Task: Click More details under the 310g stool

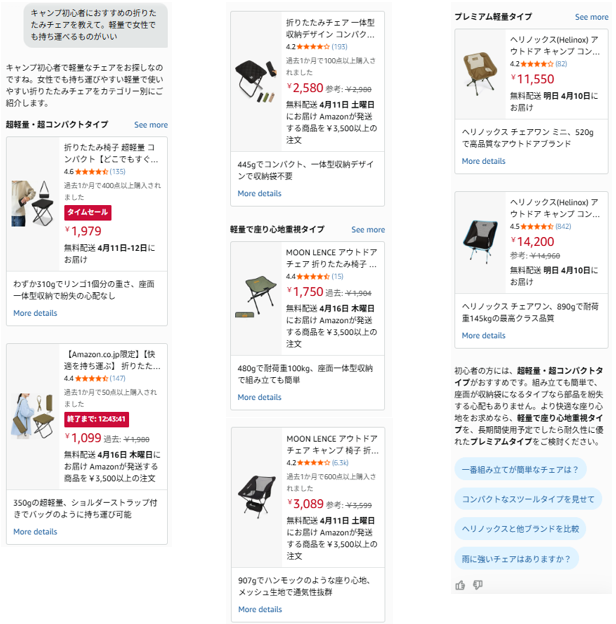Action: (x=35, y=313)
